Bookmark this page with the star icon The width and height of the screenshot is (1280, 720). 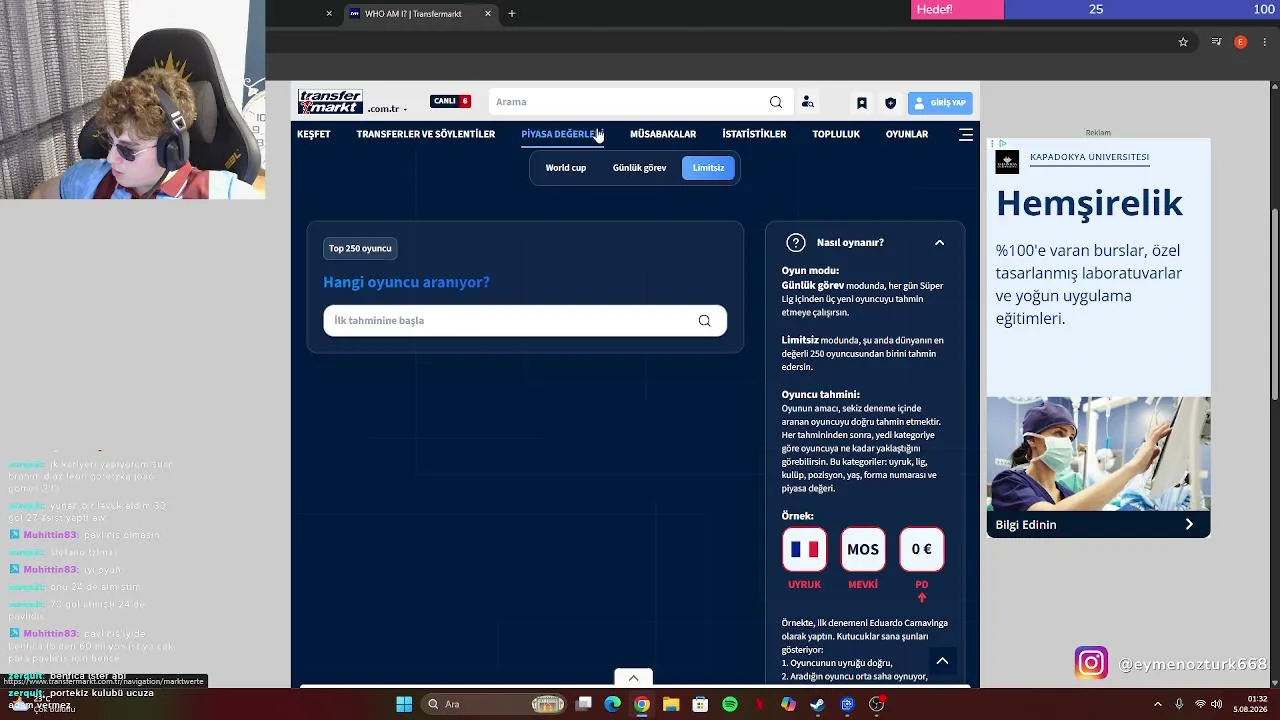[x=1183, y=42]
